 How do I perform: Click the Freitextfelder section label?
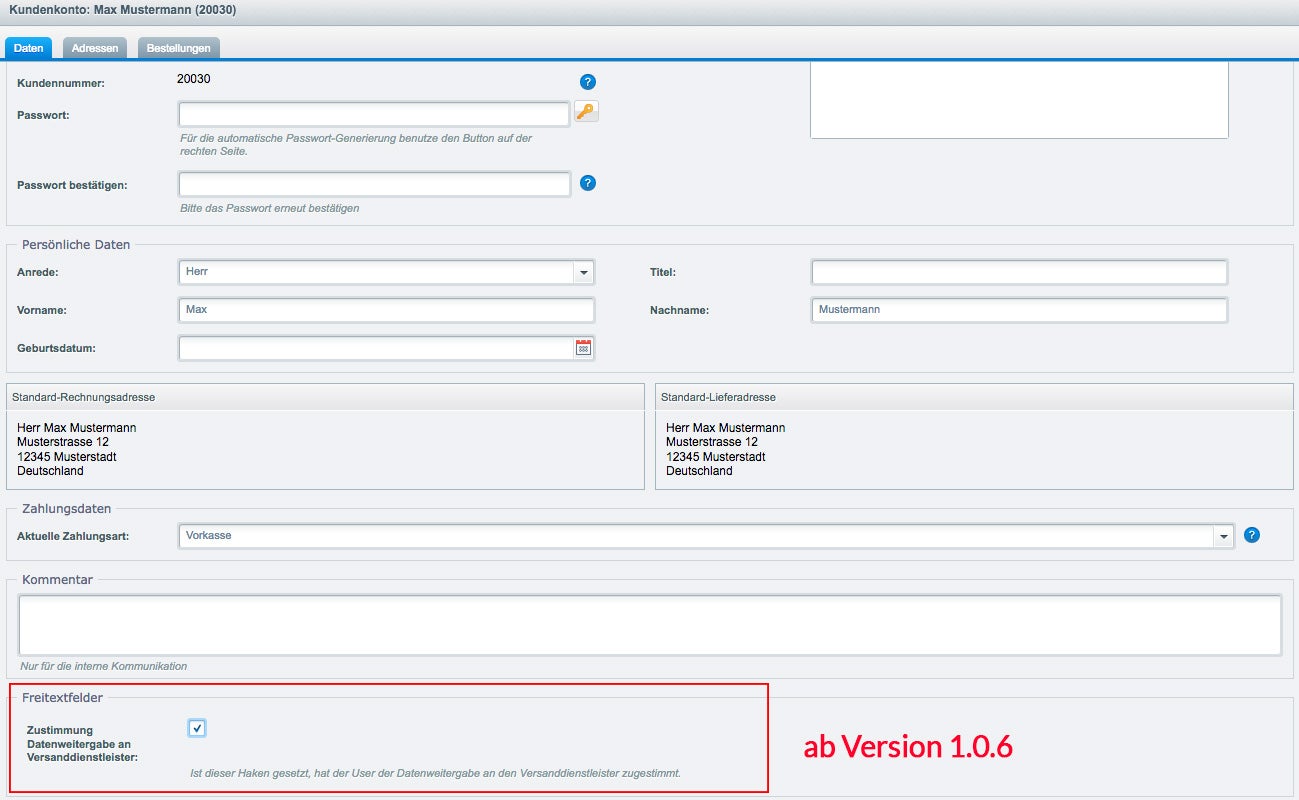(x=62, y=698)
